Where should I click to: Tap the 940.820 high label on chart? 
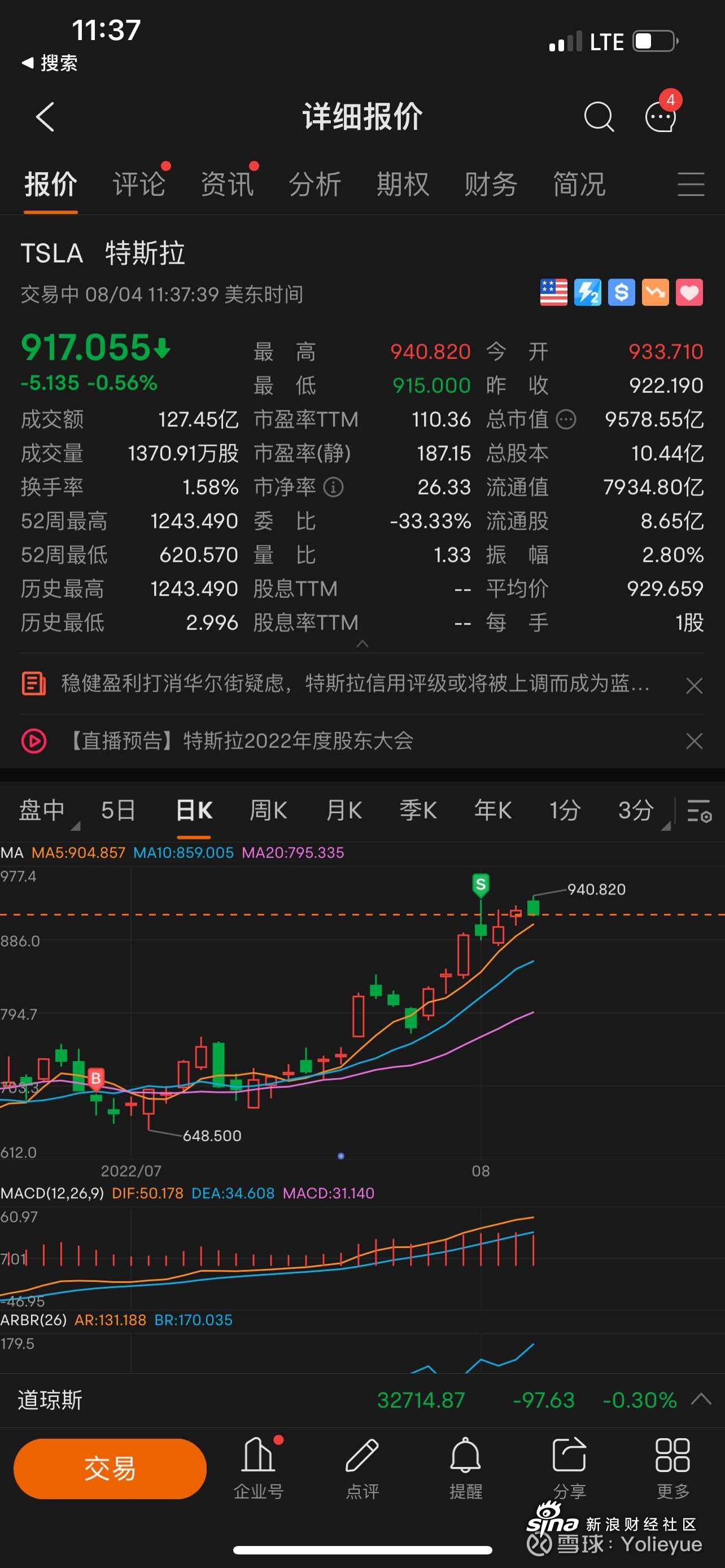596,890
